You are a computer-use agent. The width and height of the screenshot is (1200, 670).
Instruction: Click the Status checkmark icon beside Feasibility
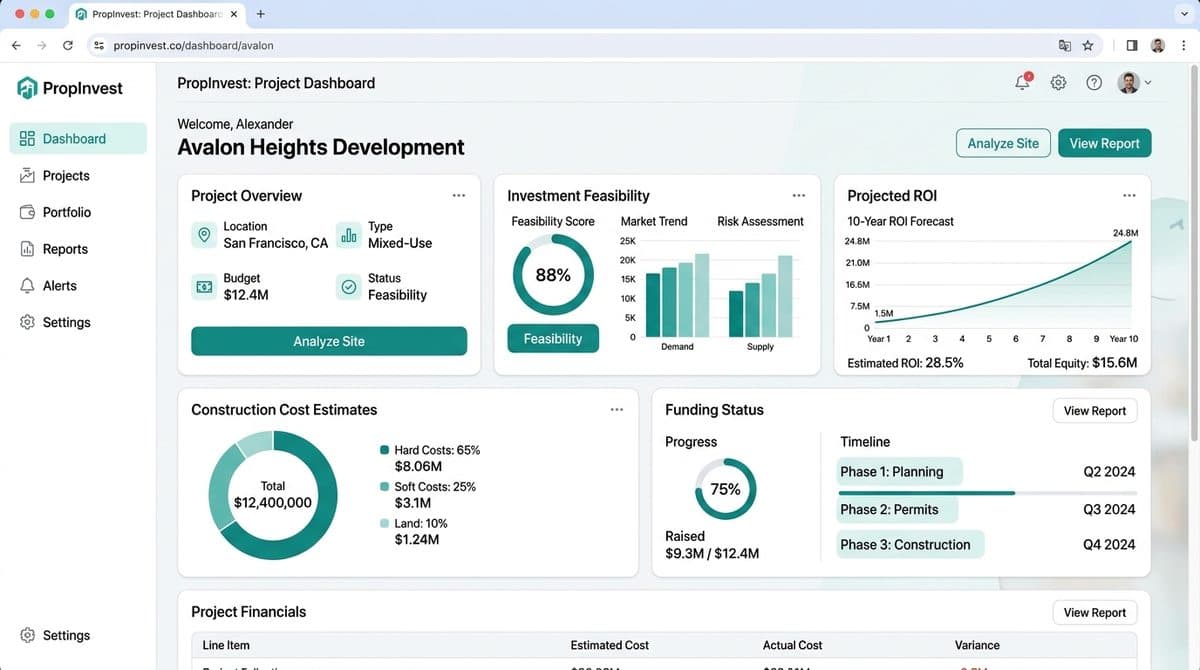tap(349, 287)
